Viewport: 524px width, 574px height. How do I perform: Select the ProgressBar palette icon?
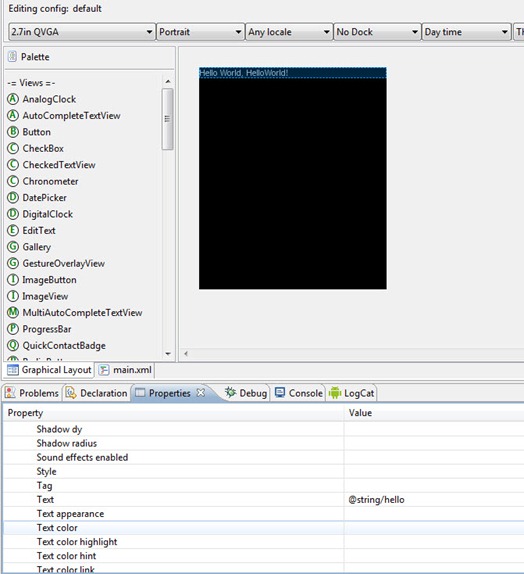coord(13,329)
